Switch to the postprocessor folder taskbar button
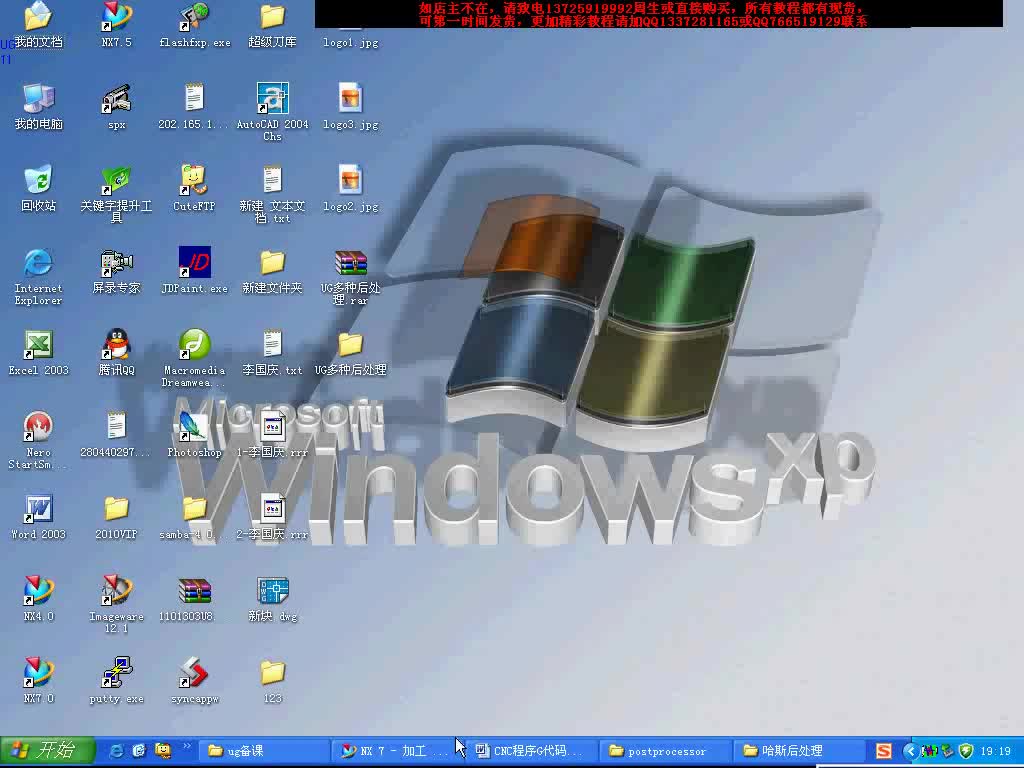 [x=664, y=750]
